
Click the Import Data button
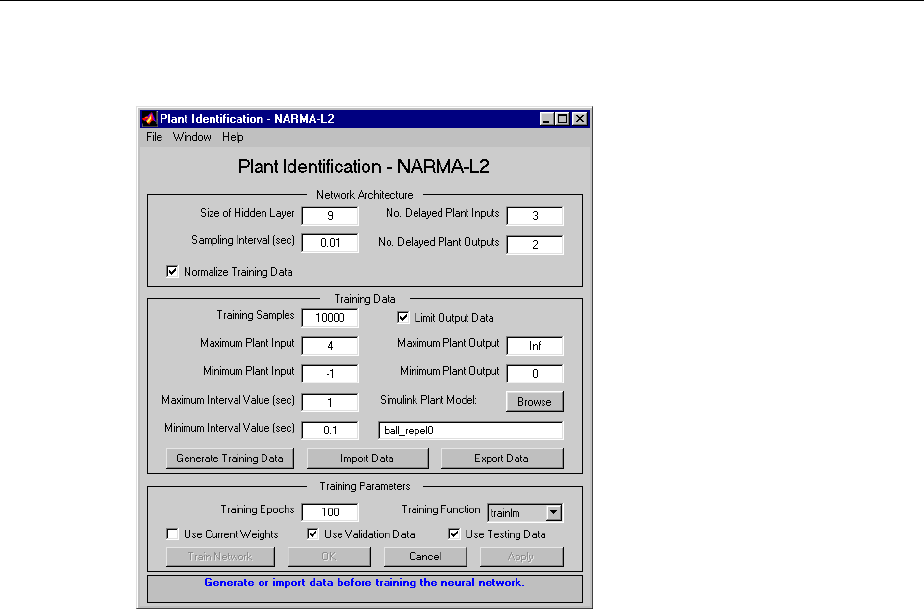367,458
